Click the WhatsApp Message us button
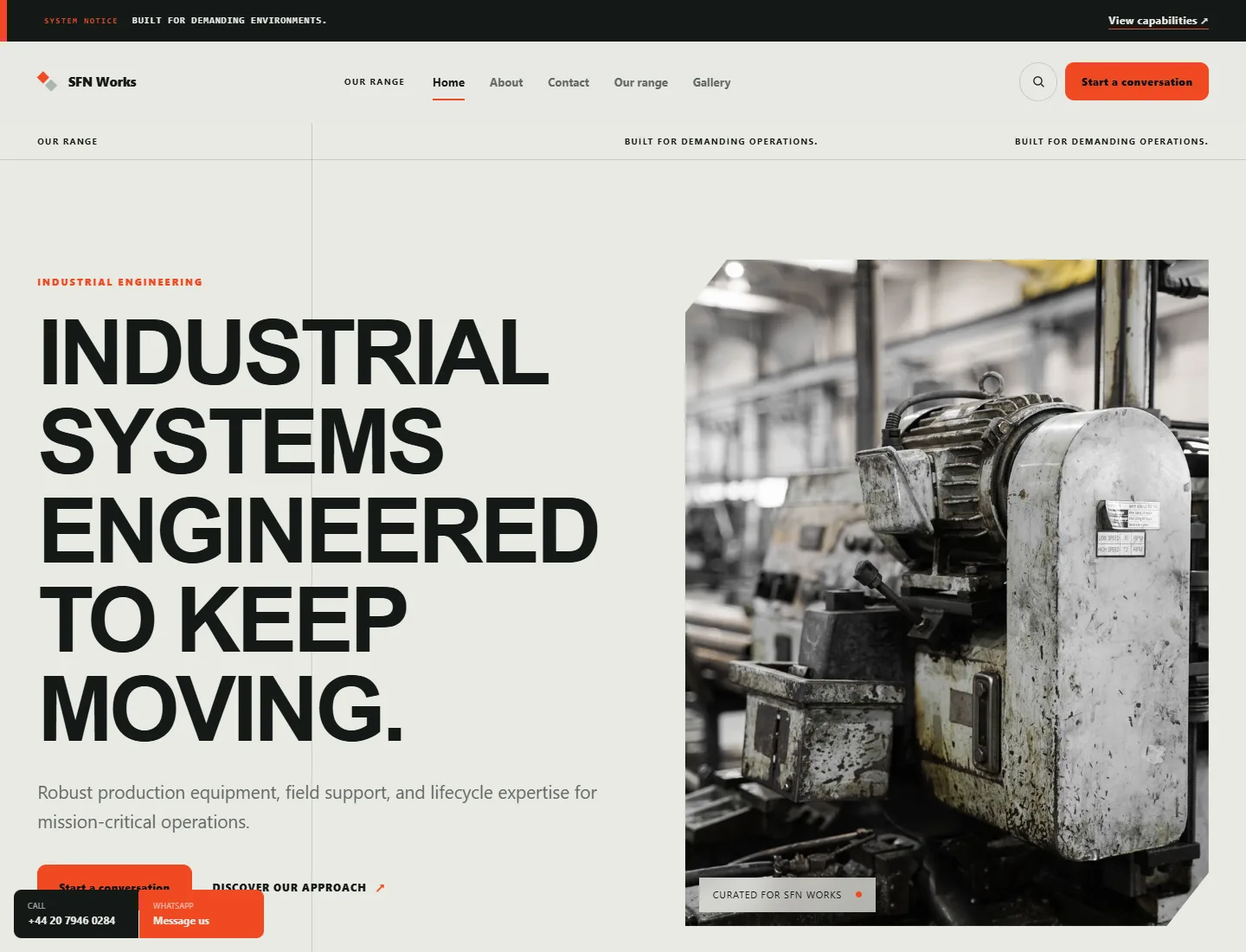Screen dimensions: 1246x952 [x=201, y=914]
